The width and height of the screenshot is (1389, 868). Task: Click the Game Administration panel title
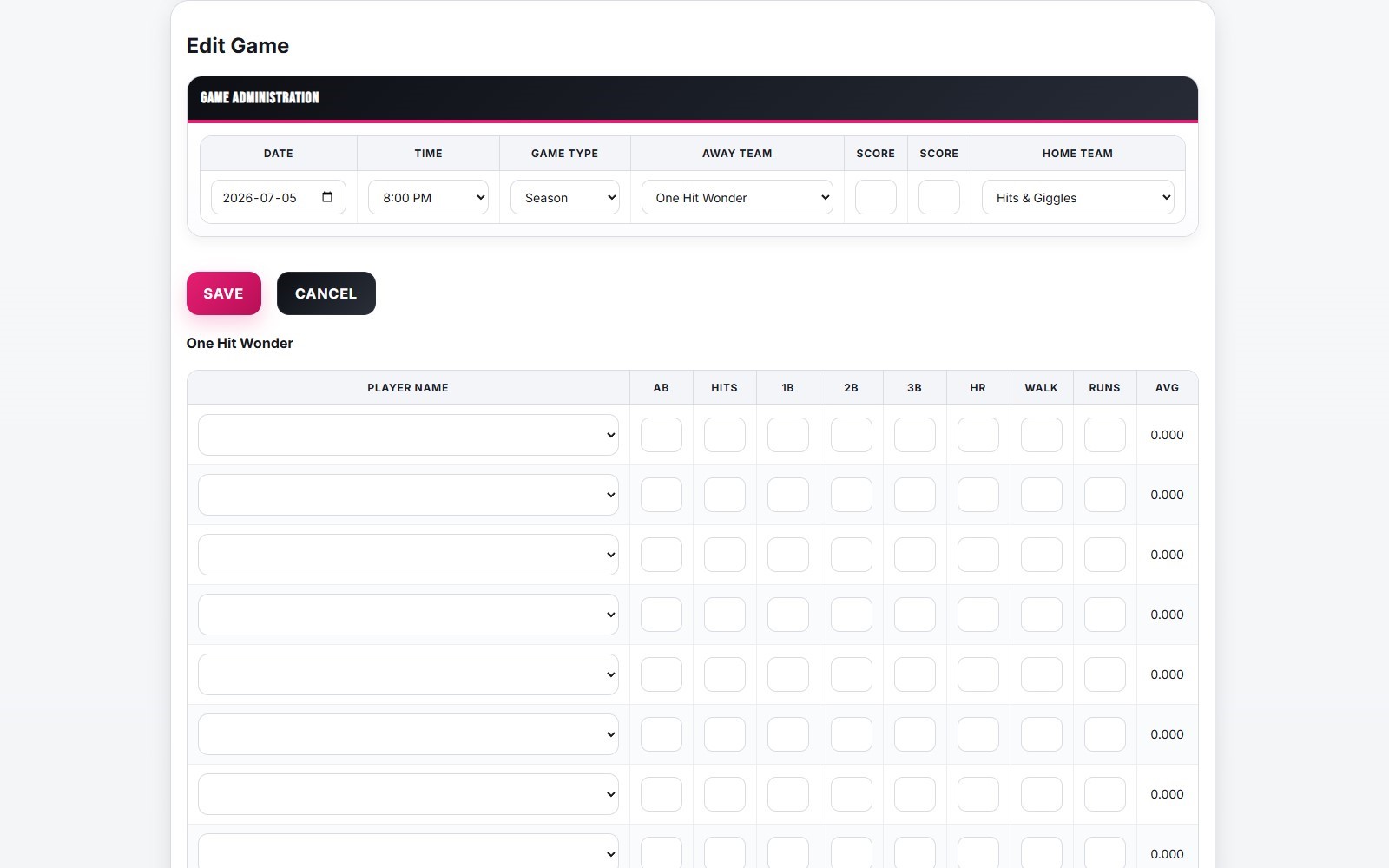[x=260, y=97]
